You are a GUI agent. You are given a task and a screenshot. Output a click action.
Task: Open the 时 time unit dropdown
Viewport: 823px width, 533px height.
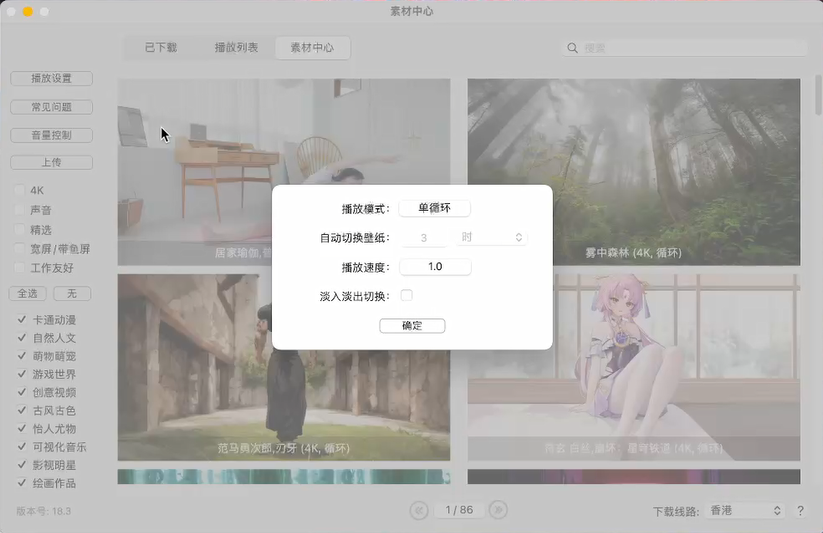pyautogui.click(x=492, y=238)
